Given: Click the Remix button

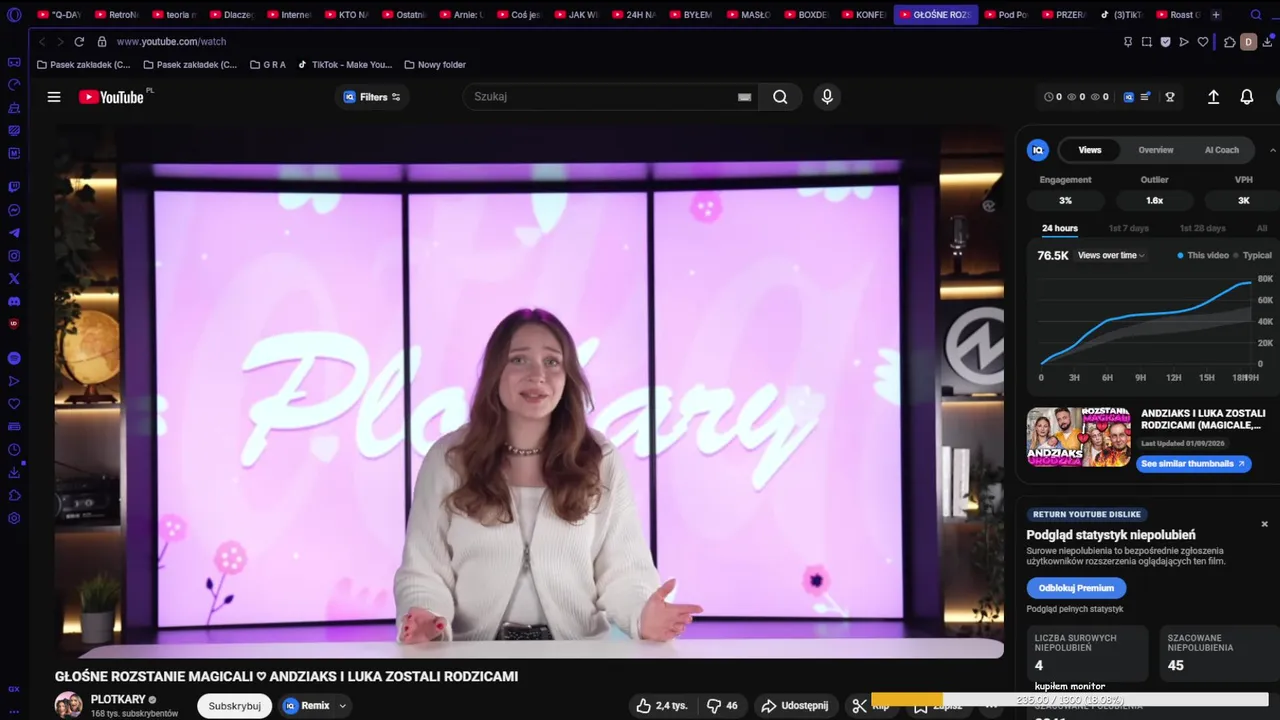Looking at the screenshot, I should tap(306, 705).
